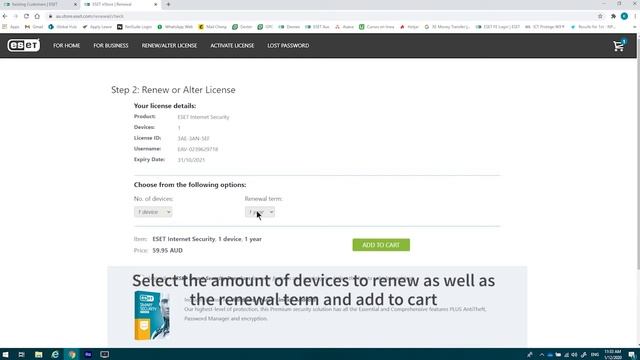The height and width of the screenshot is (360, 640).
Task: Click the browser home icon
Action: (37, 16)
